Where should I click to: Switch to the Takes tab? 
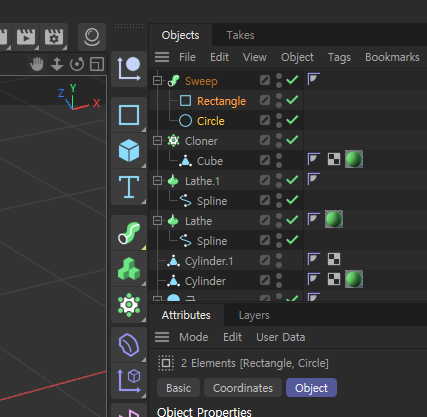pos(240,35)
